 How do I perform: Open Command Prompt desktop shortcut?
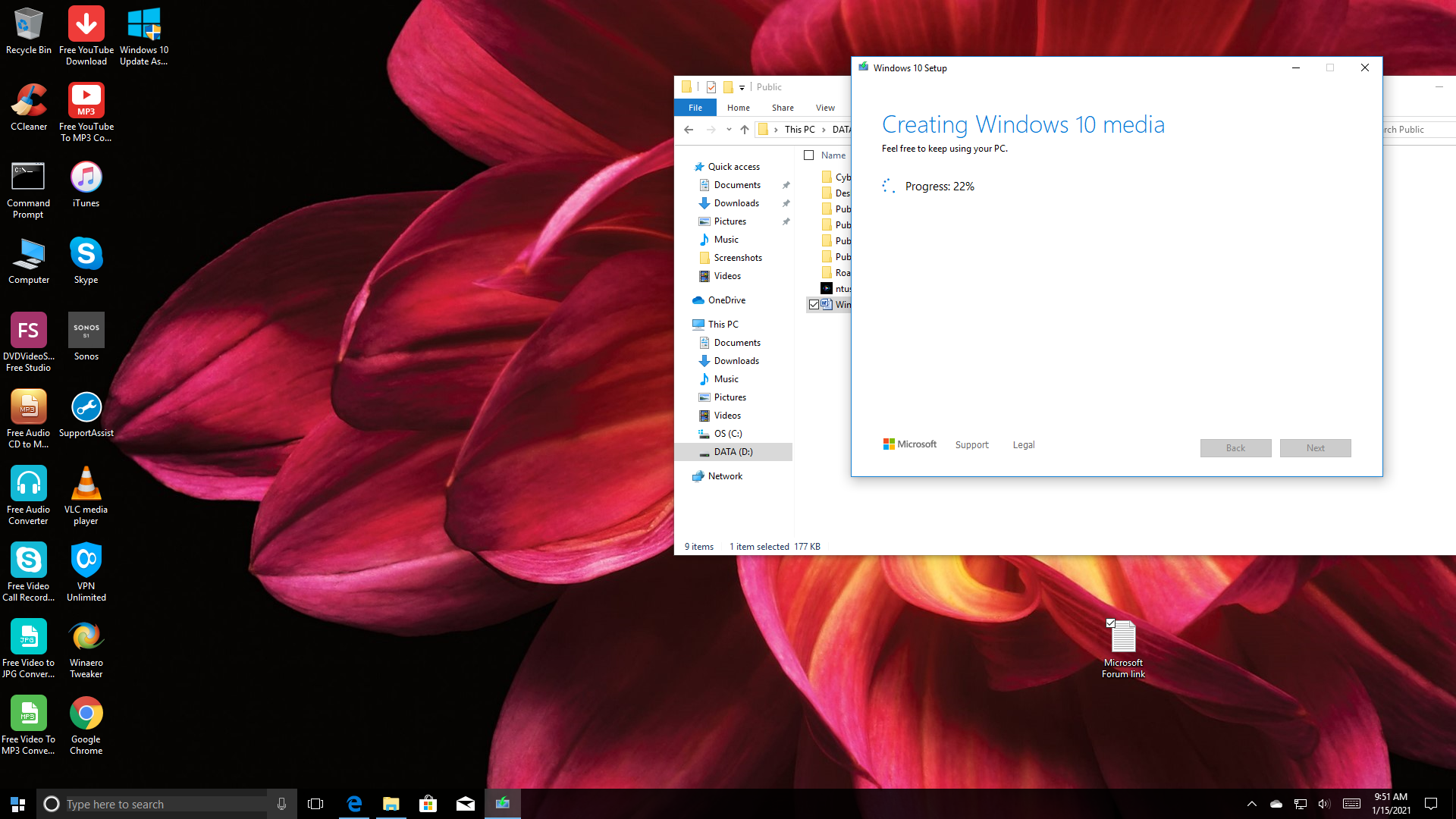pyautogui.click(x=29, y=190)
